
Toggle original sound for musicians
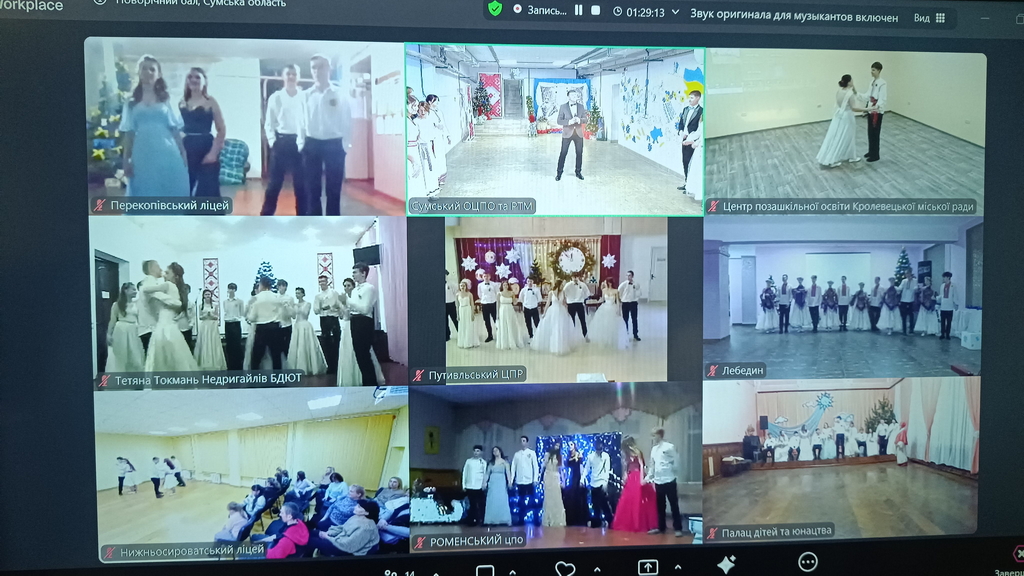tap(794, 16)
